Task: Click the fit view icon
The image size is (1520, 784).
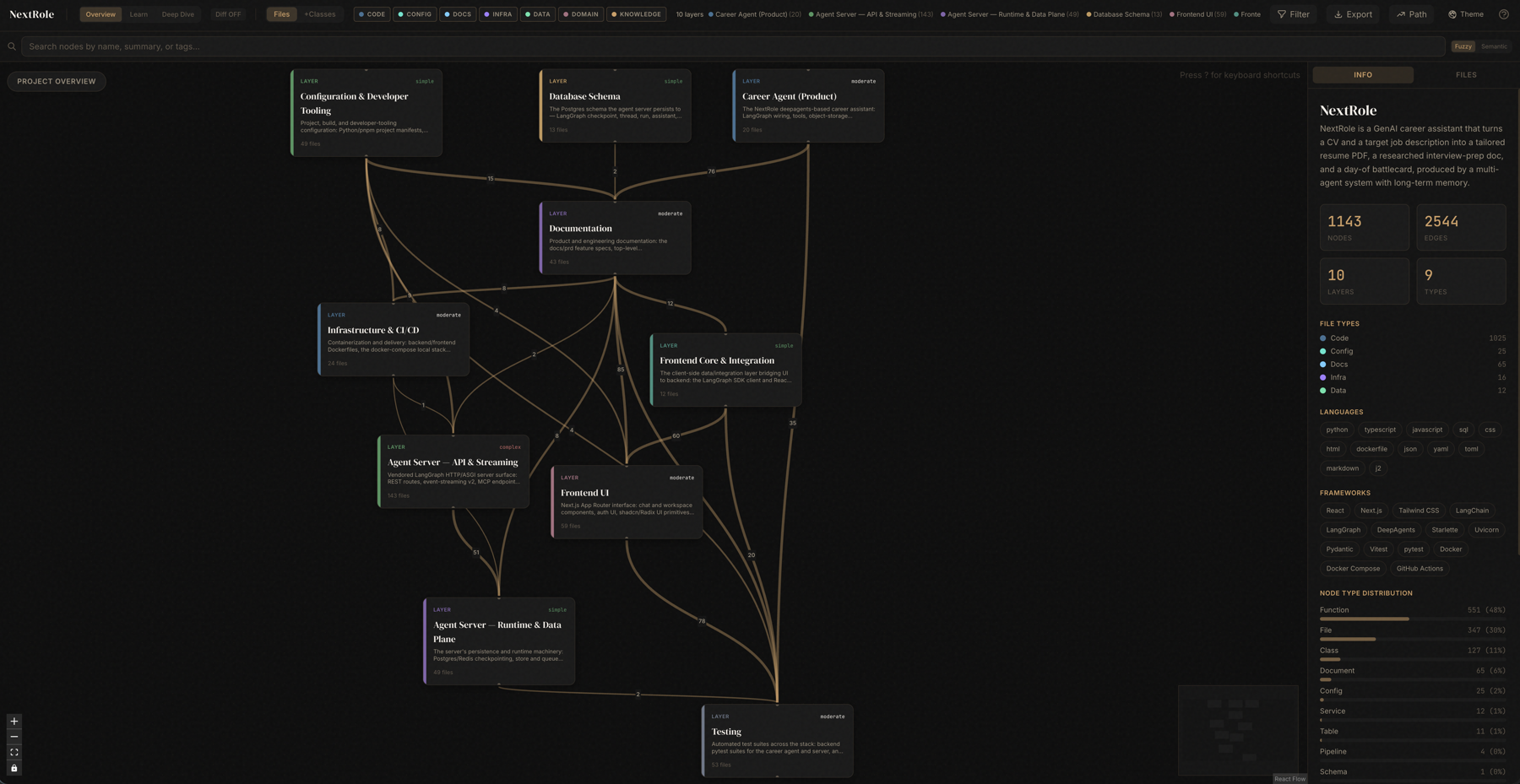Action: pyautogui.click(x=14, y=753)
